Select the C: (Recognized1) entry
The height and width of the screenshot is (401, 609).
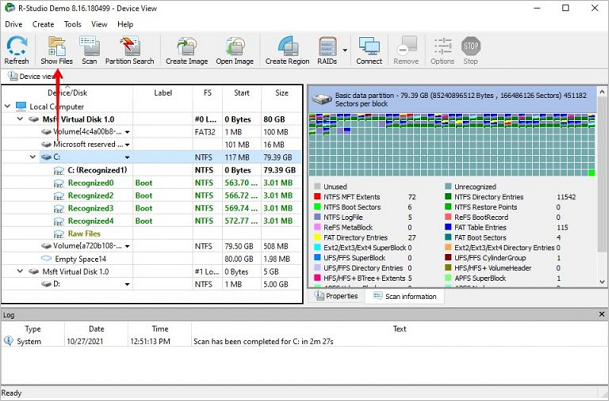pos(97,170)
